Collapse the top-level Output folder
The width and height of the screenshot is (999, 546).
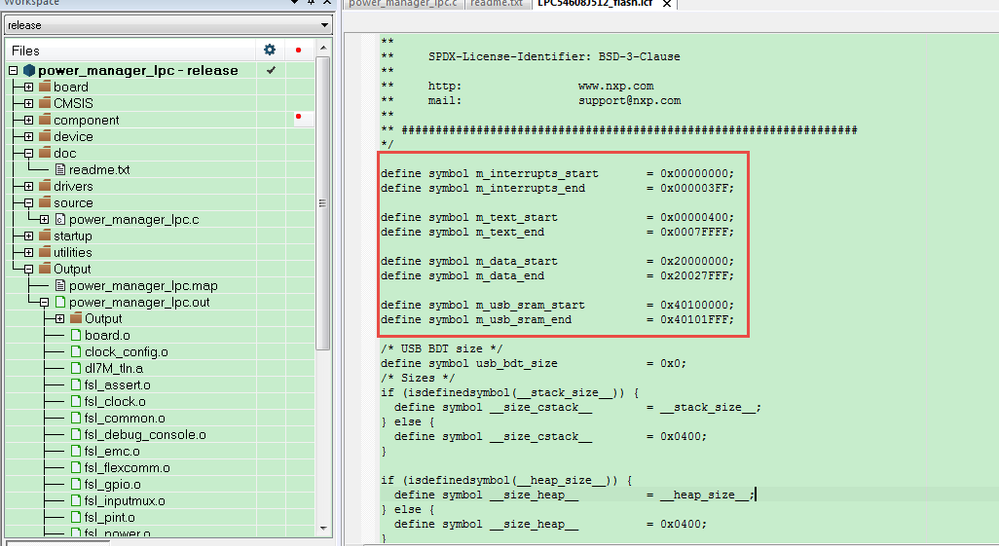pyautogui.click(x=29, y=269)
